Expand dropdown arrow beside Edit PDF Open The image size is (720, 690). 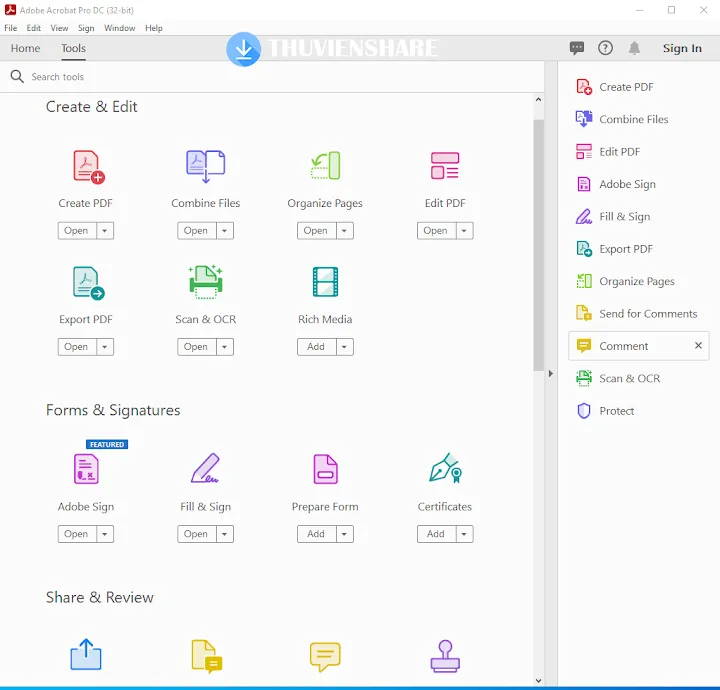pos(464,230)
